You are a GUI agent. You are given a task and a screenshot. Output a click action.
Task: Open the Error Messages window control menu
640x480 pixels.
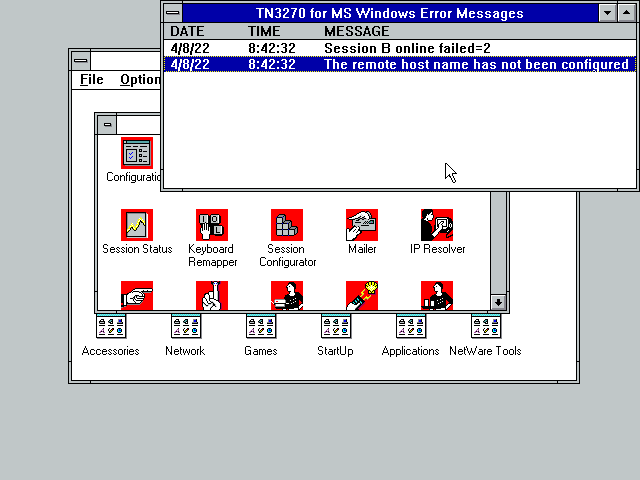(x=173, y=13)
